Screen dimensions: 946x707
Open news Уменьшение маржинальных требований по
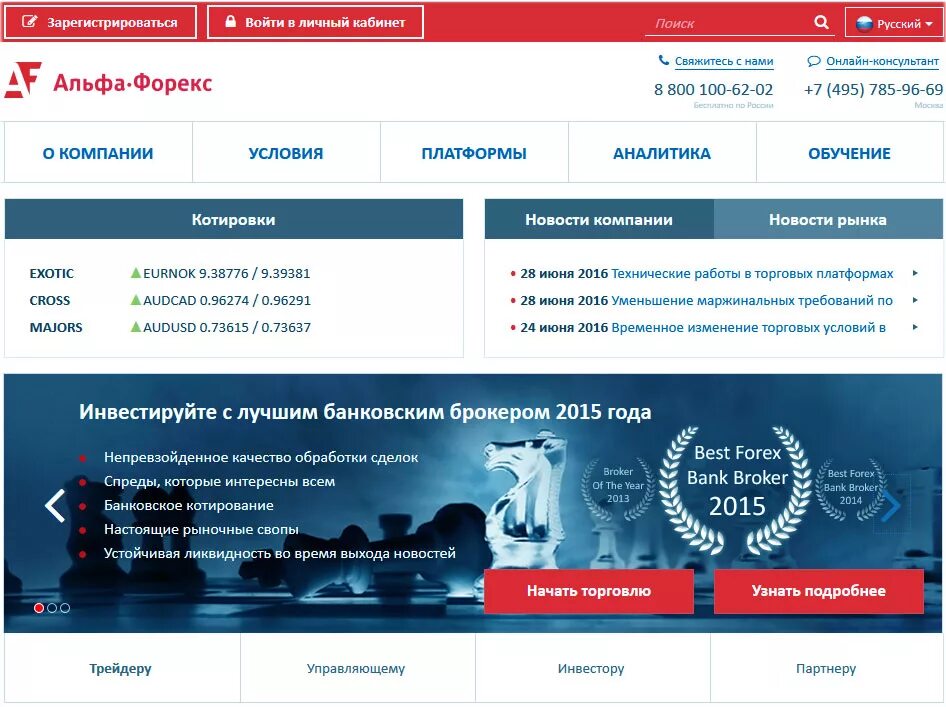(x=752, y=300)
